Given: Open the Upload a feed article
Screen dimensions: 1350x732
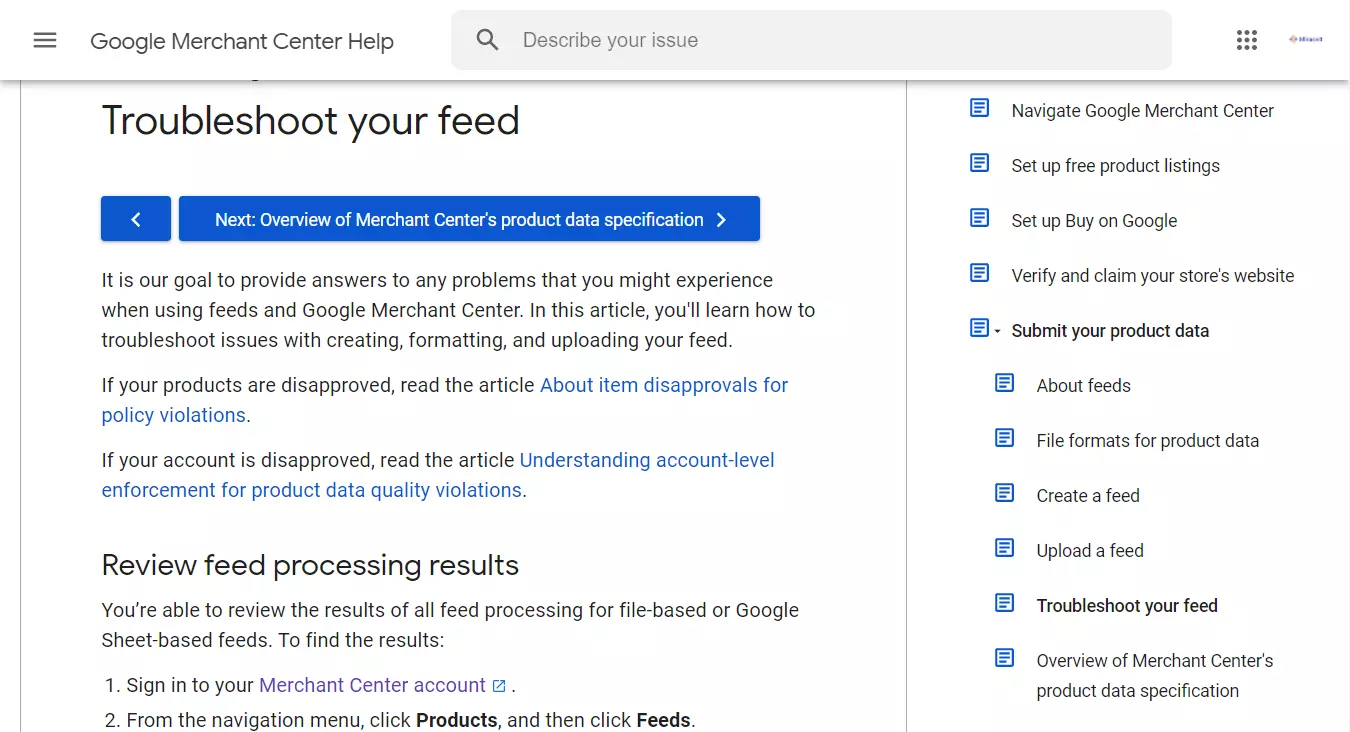Looking at the screenshot, I should pyautogui.click(x=1090, y=551).
